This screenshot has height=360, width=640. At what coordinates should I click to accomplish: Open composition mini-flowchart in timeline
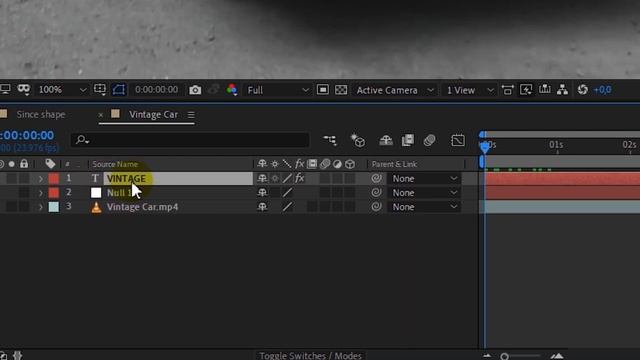click(330, 140)
